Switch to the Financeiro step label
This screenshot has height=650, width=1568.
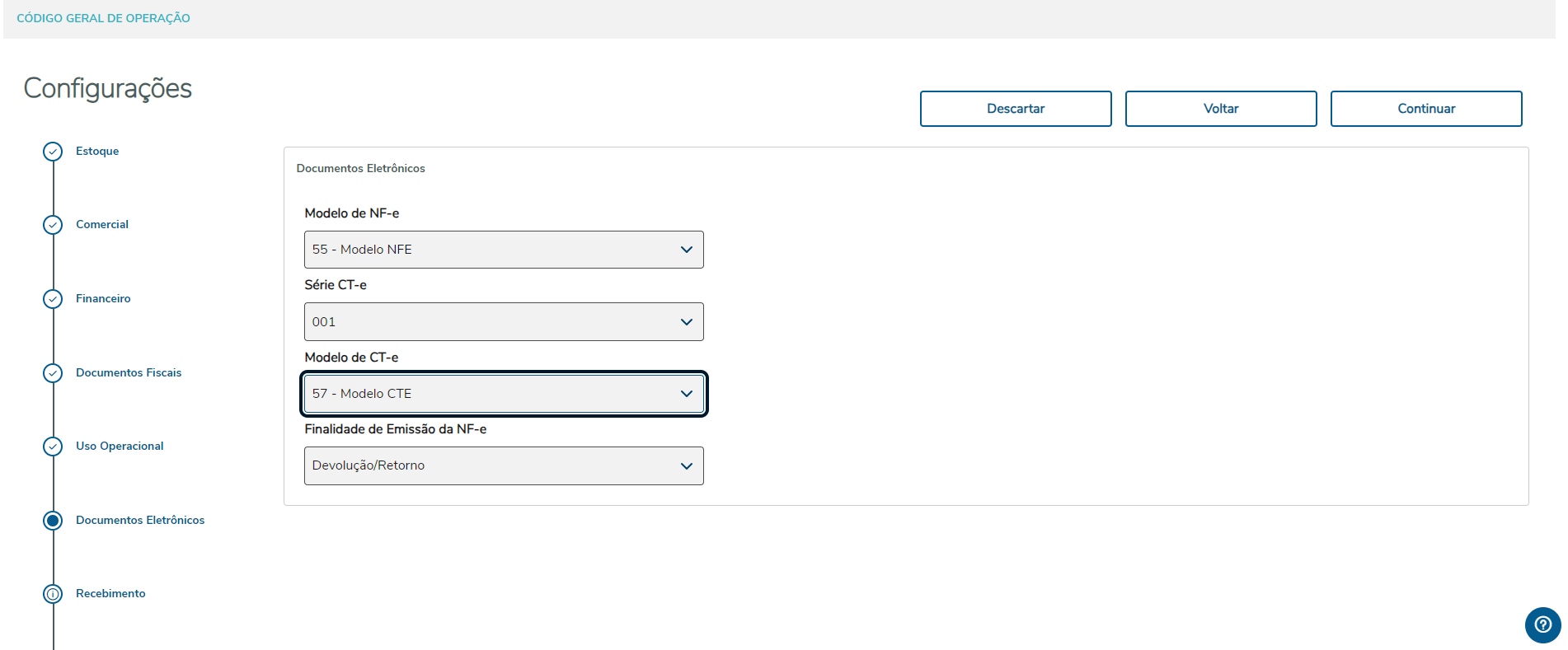click(x=103, y=299)
